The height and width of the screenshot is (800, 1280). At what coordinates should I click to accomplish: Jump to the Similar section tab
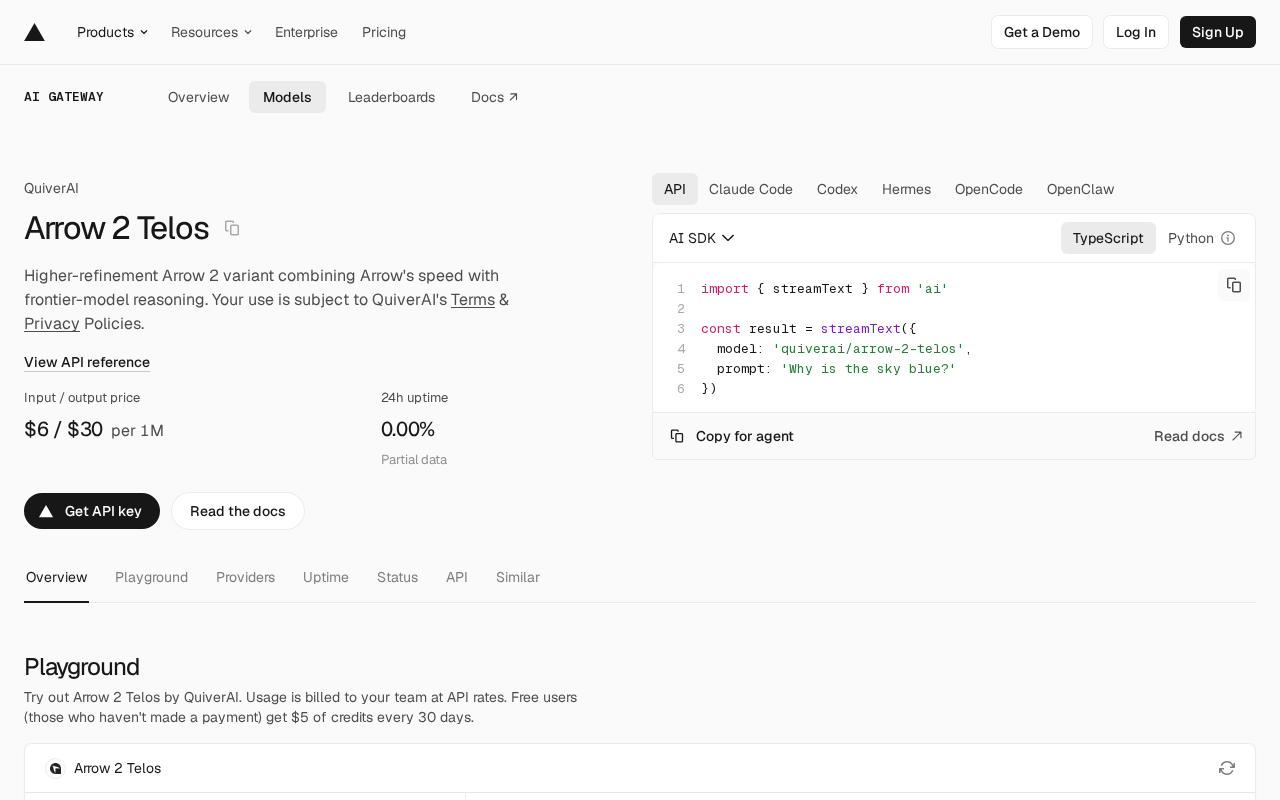518,577
